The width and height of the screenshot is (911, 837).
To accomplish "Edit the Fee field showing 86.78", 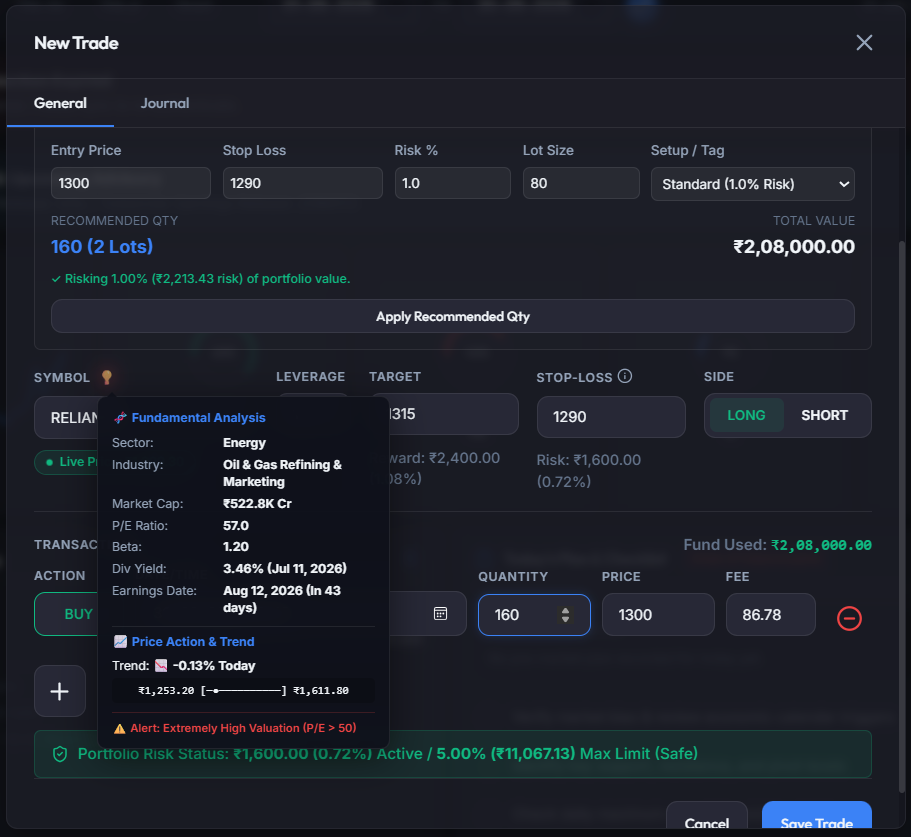I will [x=770, y=615].
